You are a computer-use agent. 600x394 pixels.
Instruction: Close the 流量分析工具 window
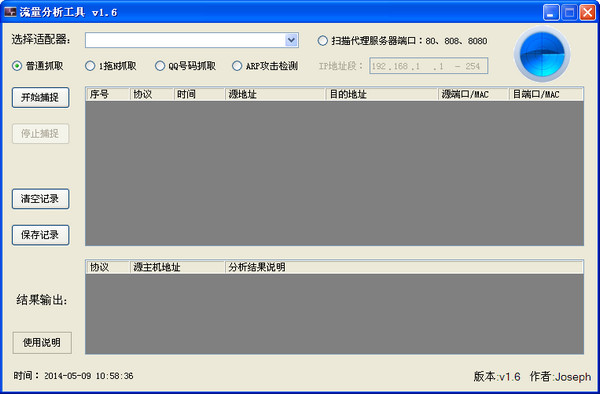click(x=587, y=12)
